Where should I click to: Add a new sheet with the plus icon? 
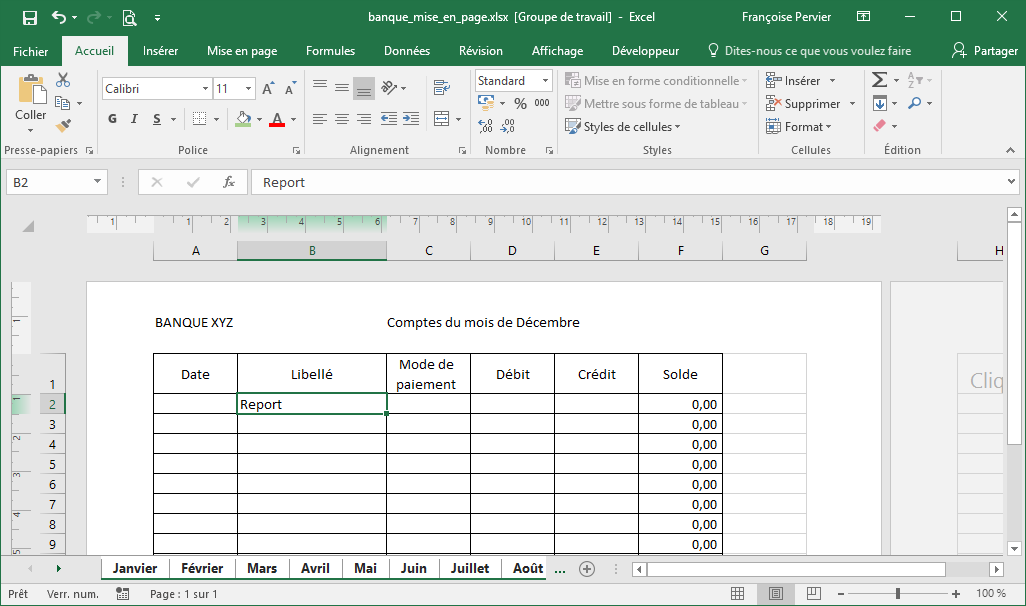click(587, 568)
